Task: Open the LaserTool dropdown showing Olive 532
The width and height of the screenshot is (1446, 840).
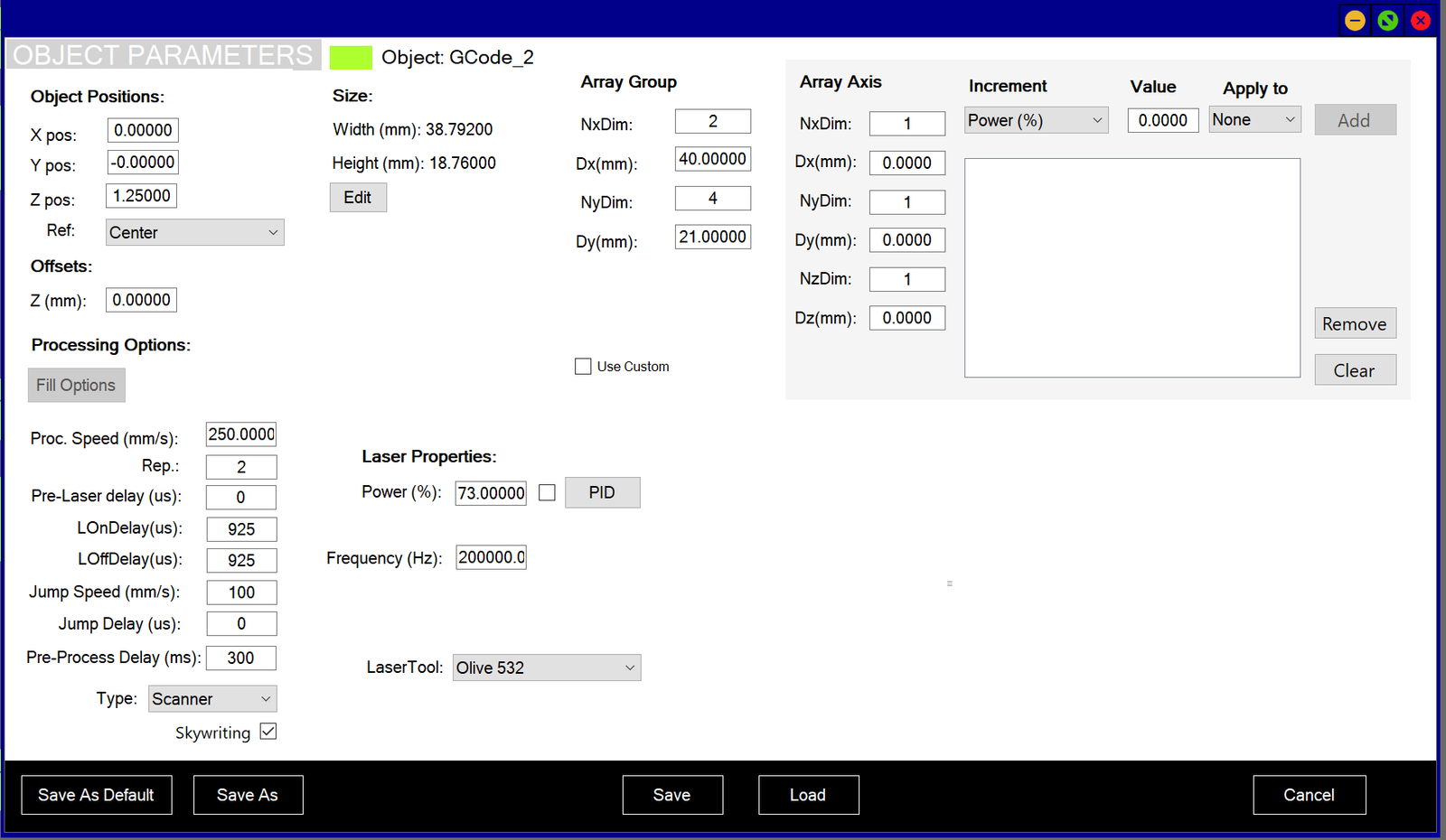Action: coord(547,667)
